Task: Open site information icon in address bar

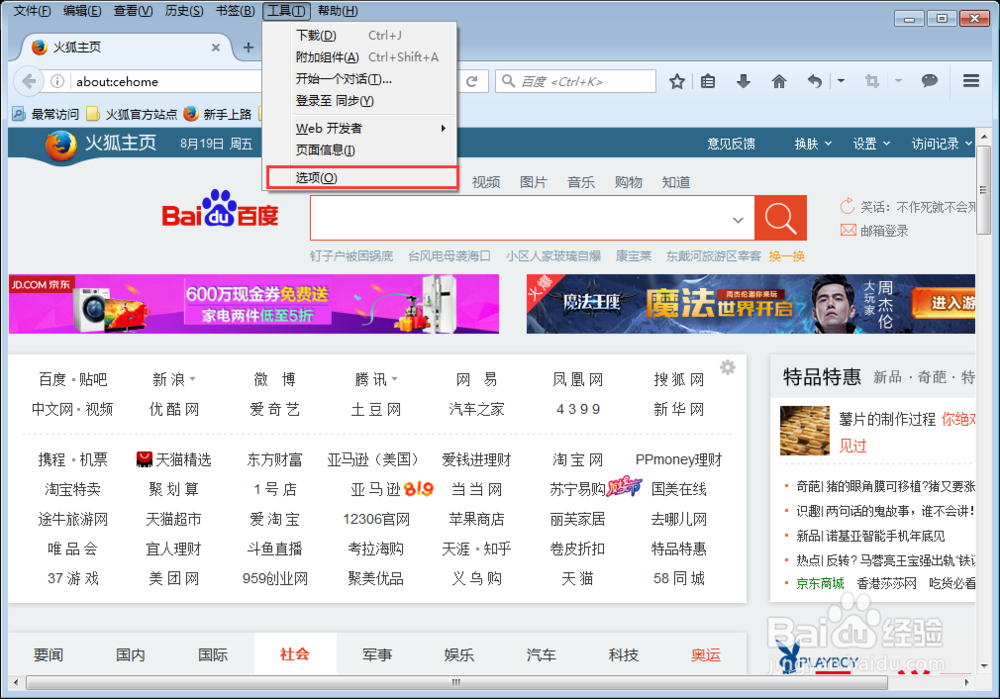Action: coord(57,81)
